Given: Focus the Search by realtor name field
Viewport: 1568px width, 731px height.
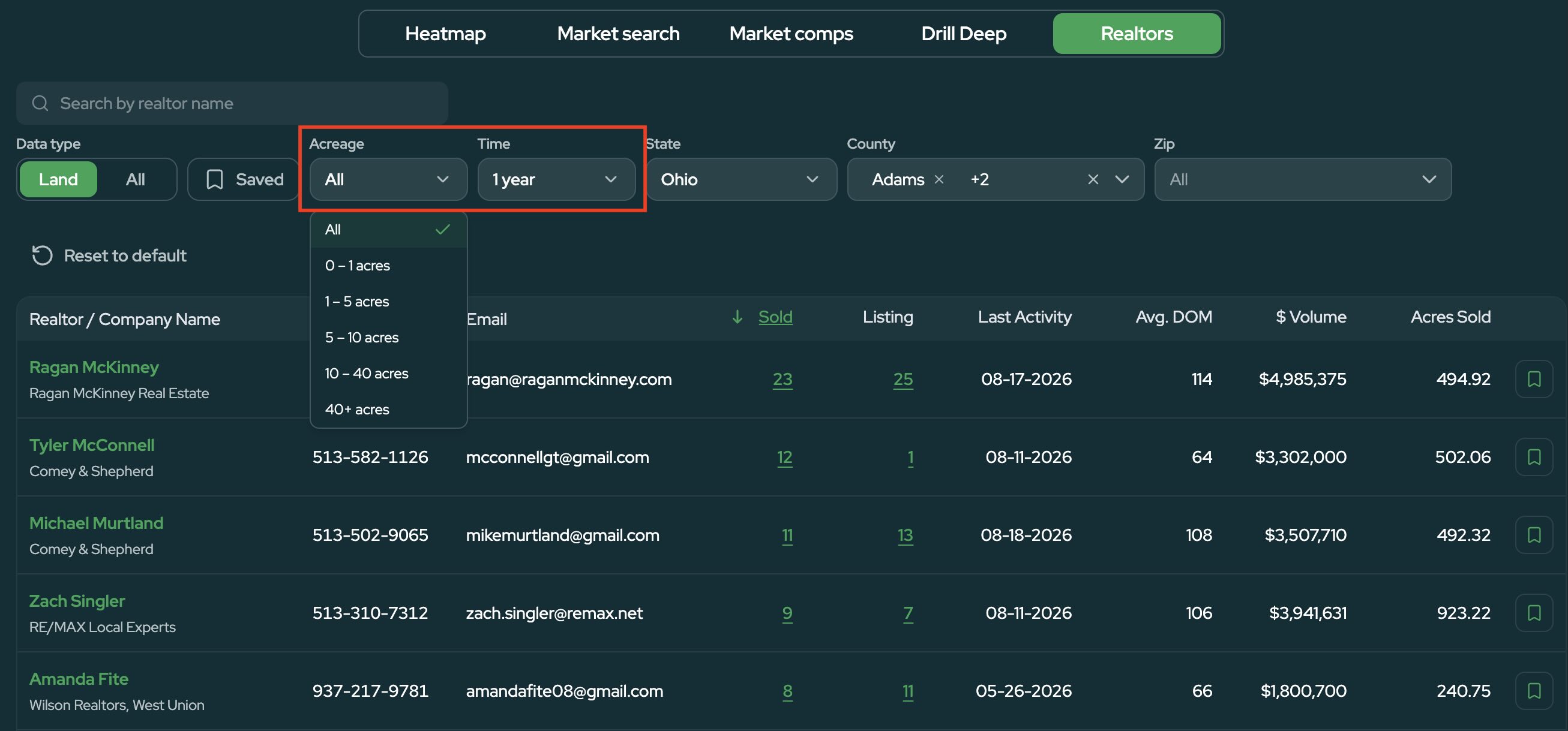Looking at the screenshot, I should 232,103.
